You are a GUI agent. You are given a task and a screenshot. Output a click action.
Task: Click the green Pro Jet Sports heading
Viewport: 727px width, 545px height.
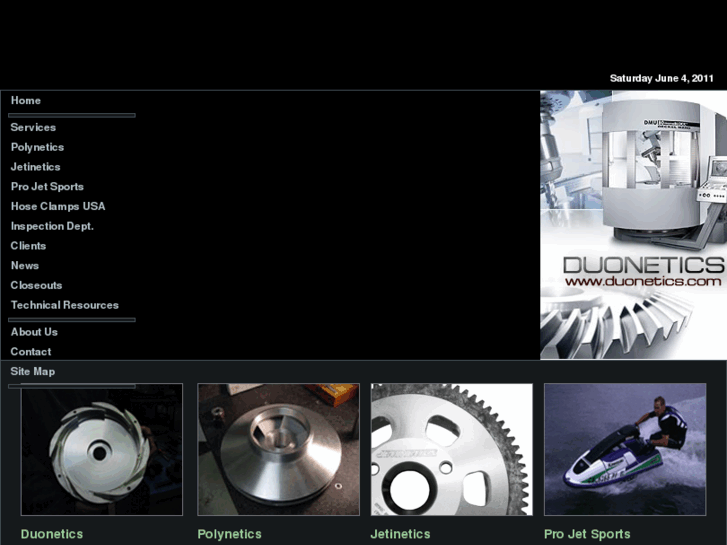(x=587, y=534)
